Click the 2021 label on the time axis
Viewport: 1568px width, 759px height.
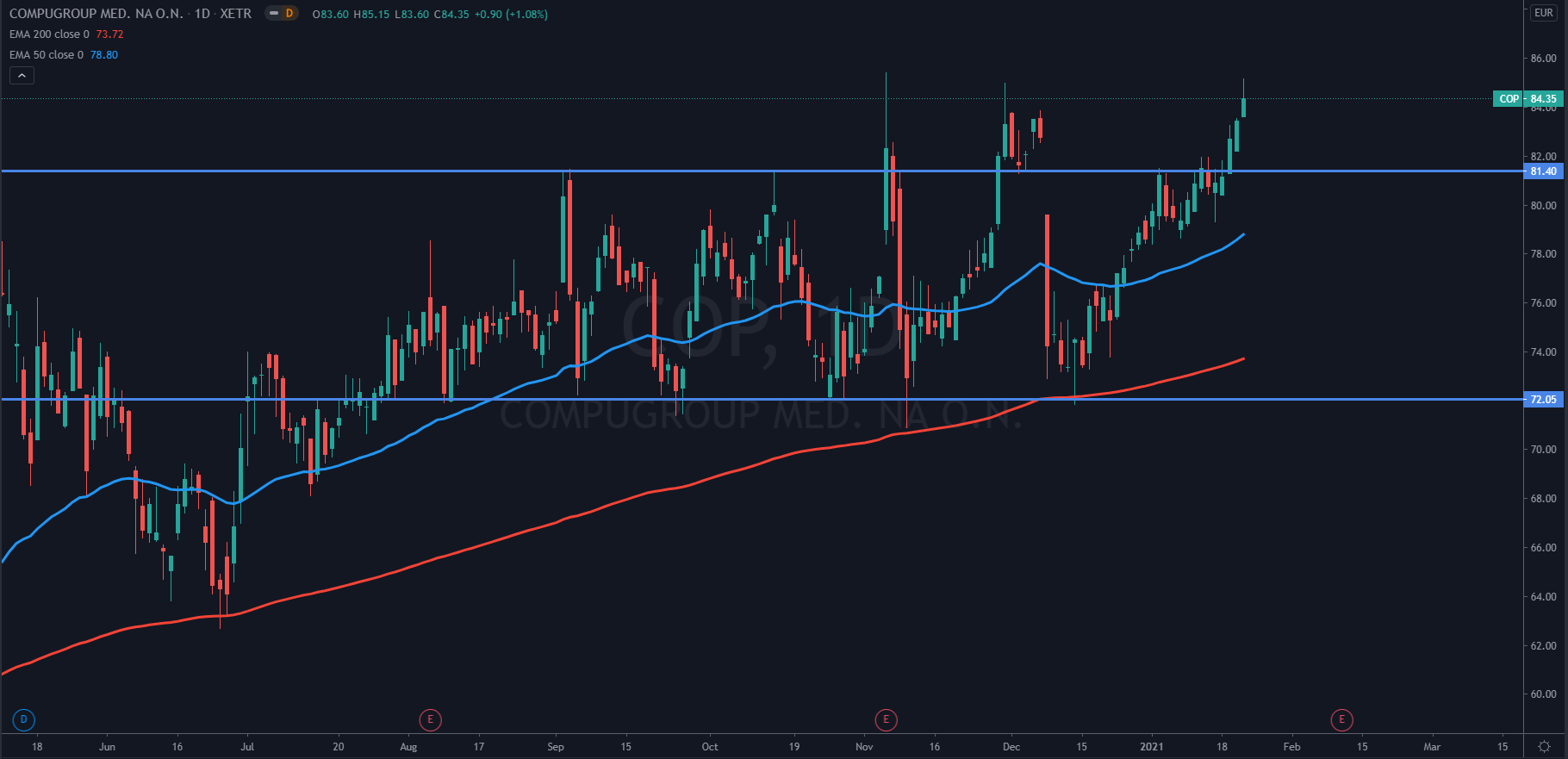tap(1152, 747)
